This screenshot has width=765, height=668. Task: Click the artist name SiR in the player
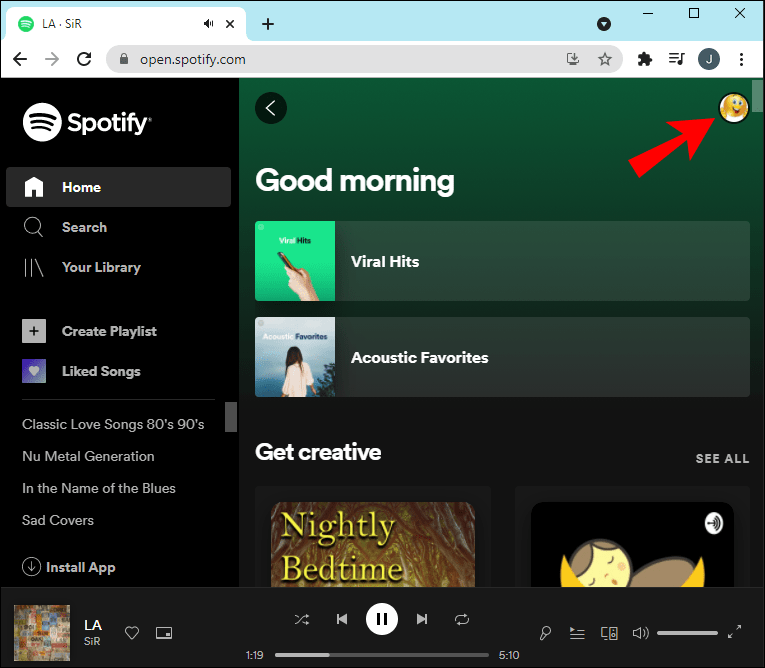tap(92, 641)
